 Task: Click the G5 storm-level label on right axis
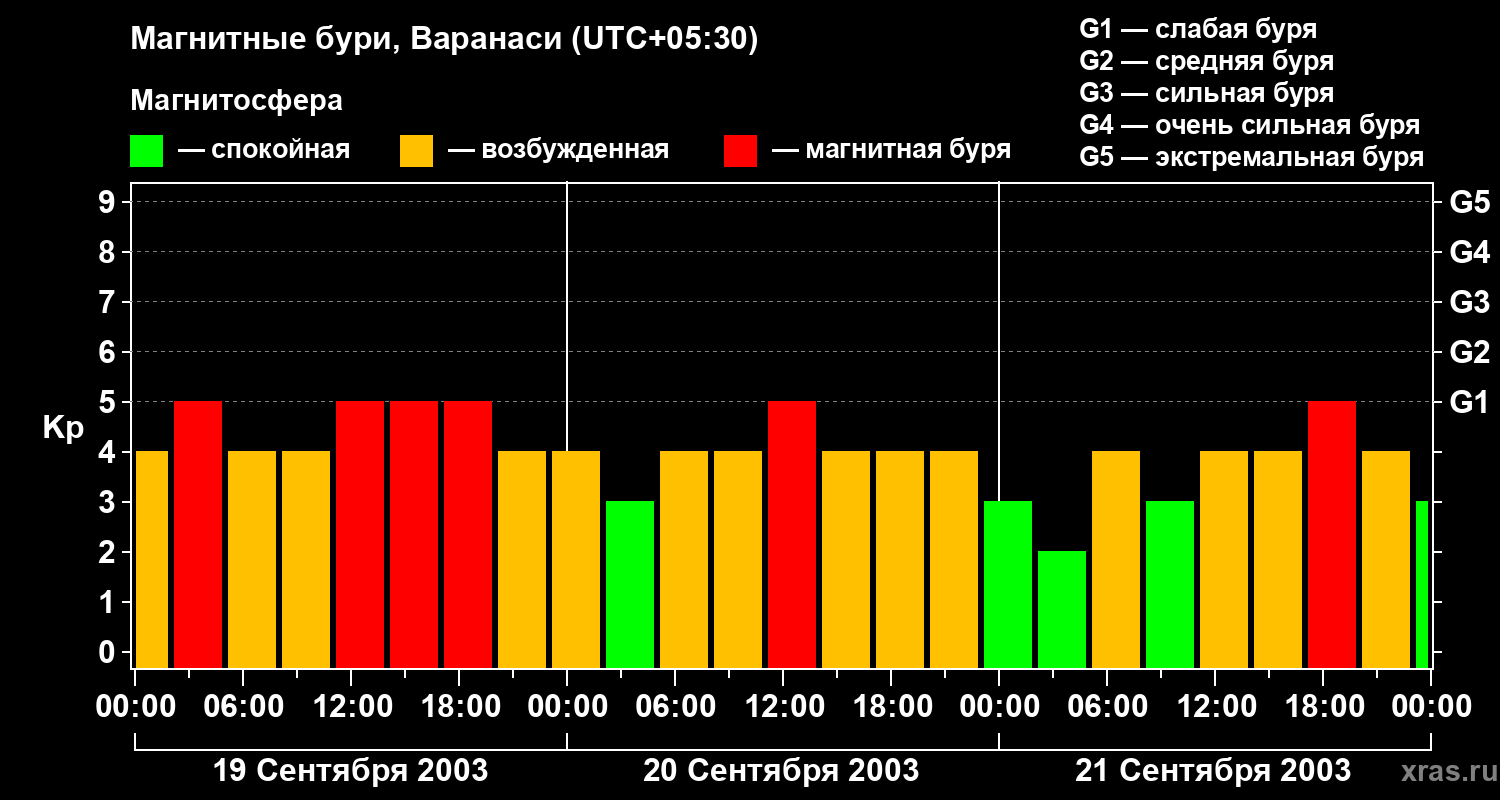coord(1469,202)
